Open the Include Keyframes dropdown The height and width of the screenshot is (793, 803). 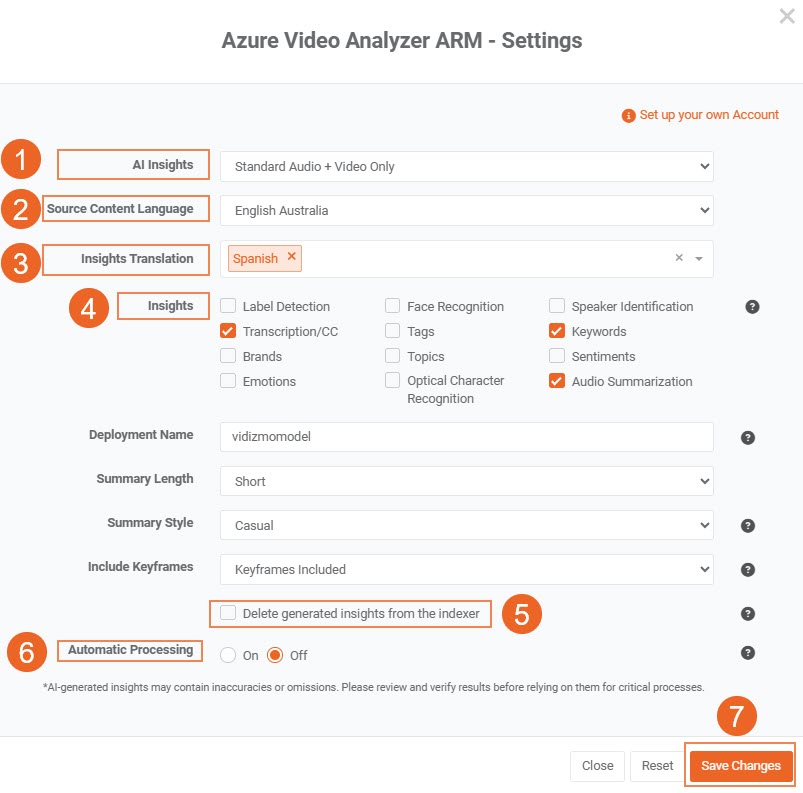point(466,569)
